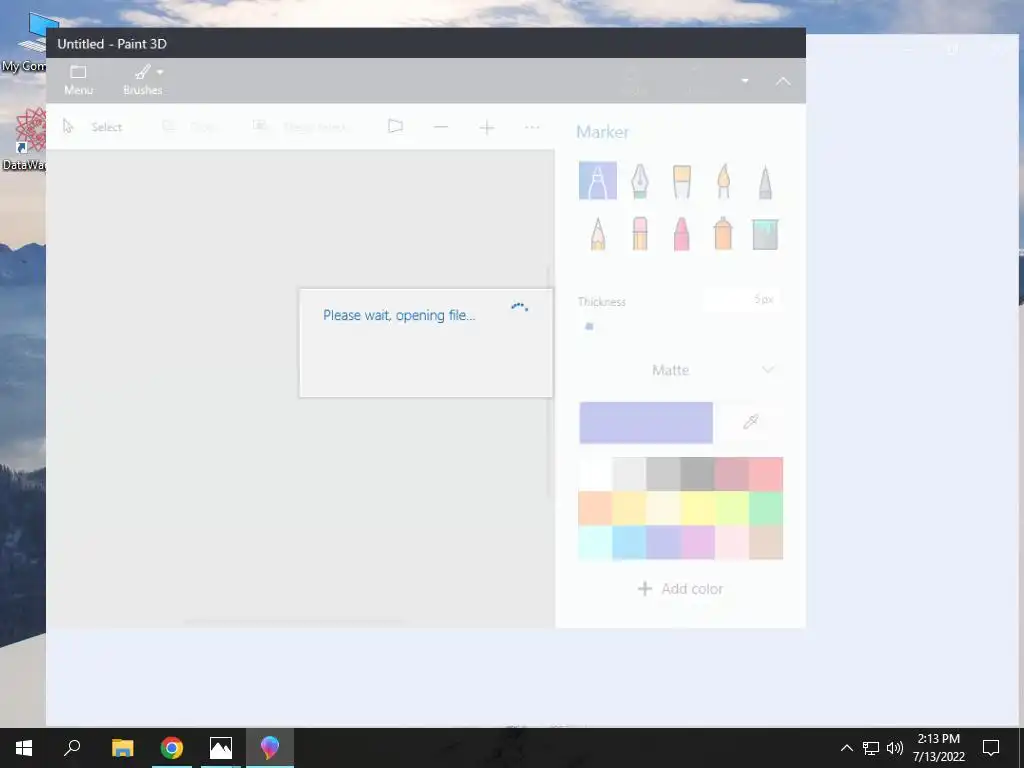The image size is (1024, 768).
Task: Choose the red color swatch
Action: [x=765, y=474]
